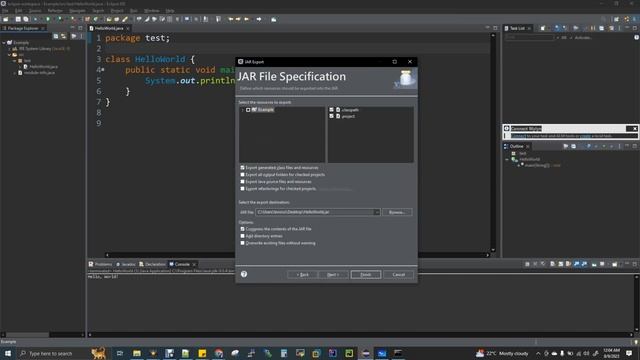Click the white right-arrow icon in the main toolbar
The height and width of the screenshot is (360, 640).
pyautogui.click(x=259, y=19)
